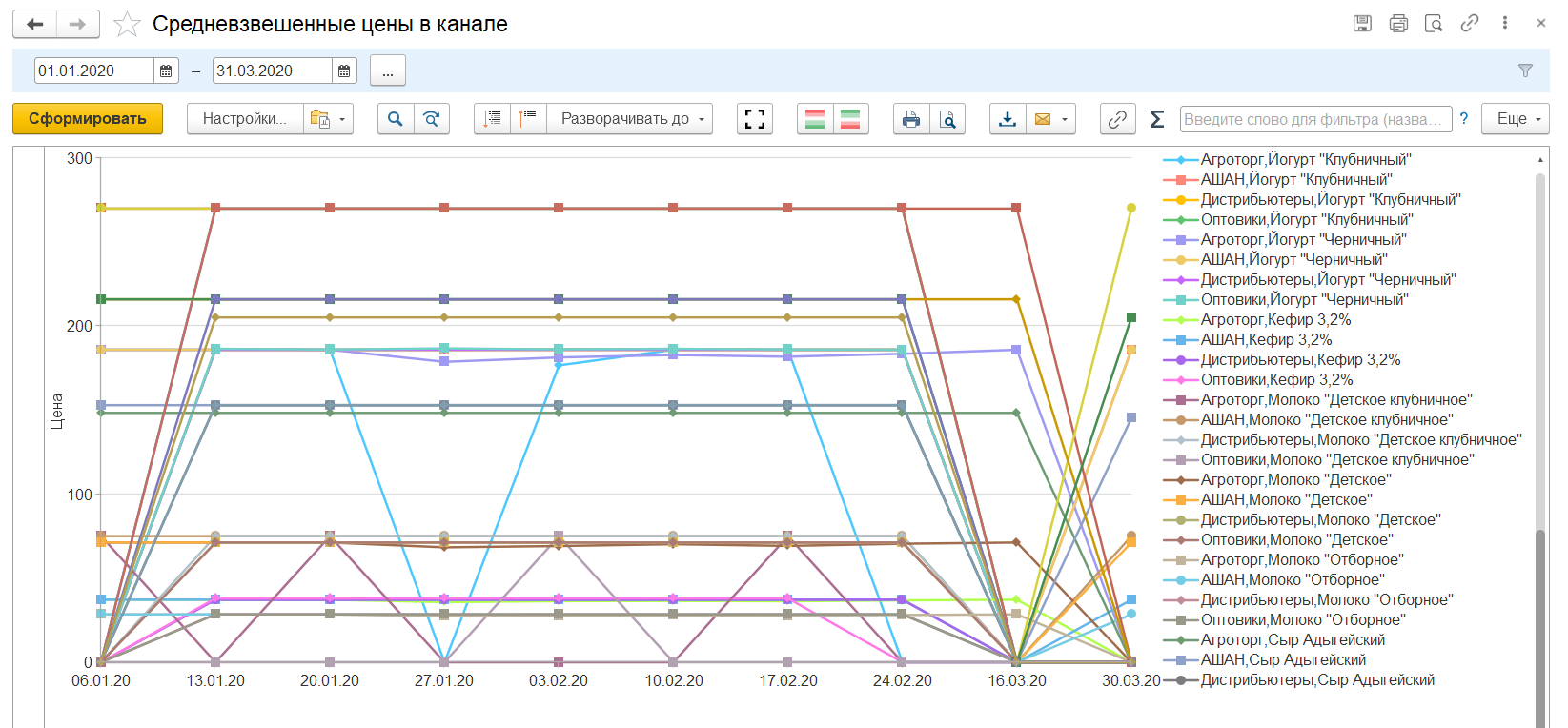Open the report variants folder dropdown
Image resolution: width=1568 pixels, height=728 pixels.
coord(329,119)
